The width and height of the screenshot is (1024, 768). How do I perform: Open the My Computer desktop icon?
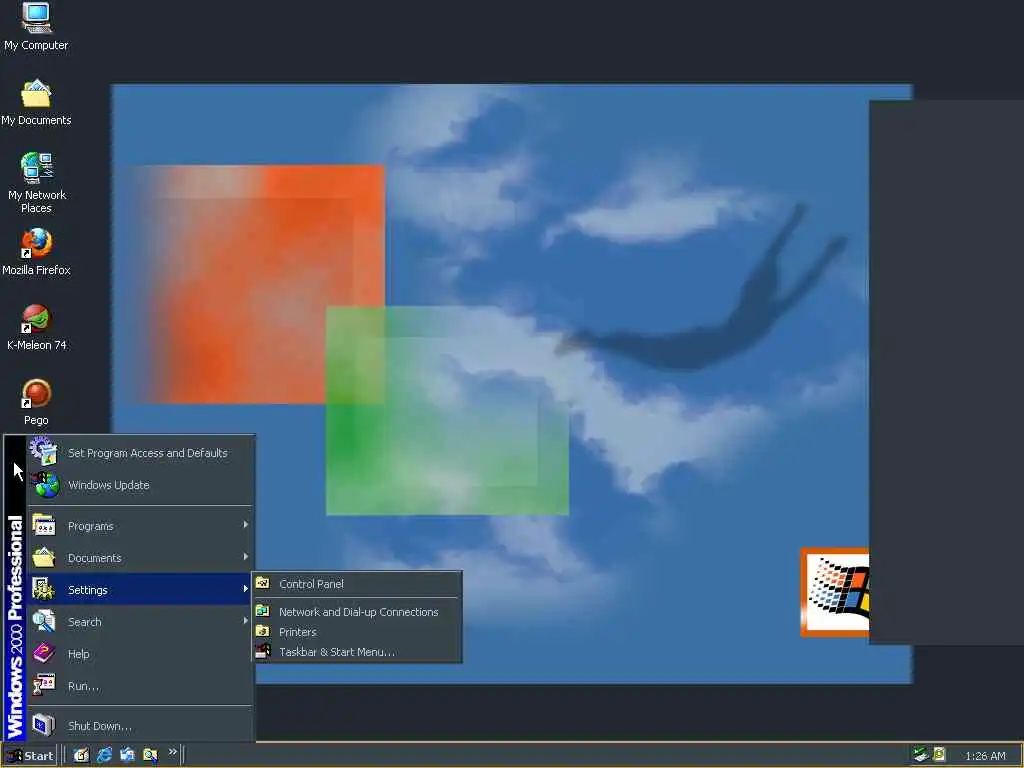pyautogui.click(x=36, y=26)
